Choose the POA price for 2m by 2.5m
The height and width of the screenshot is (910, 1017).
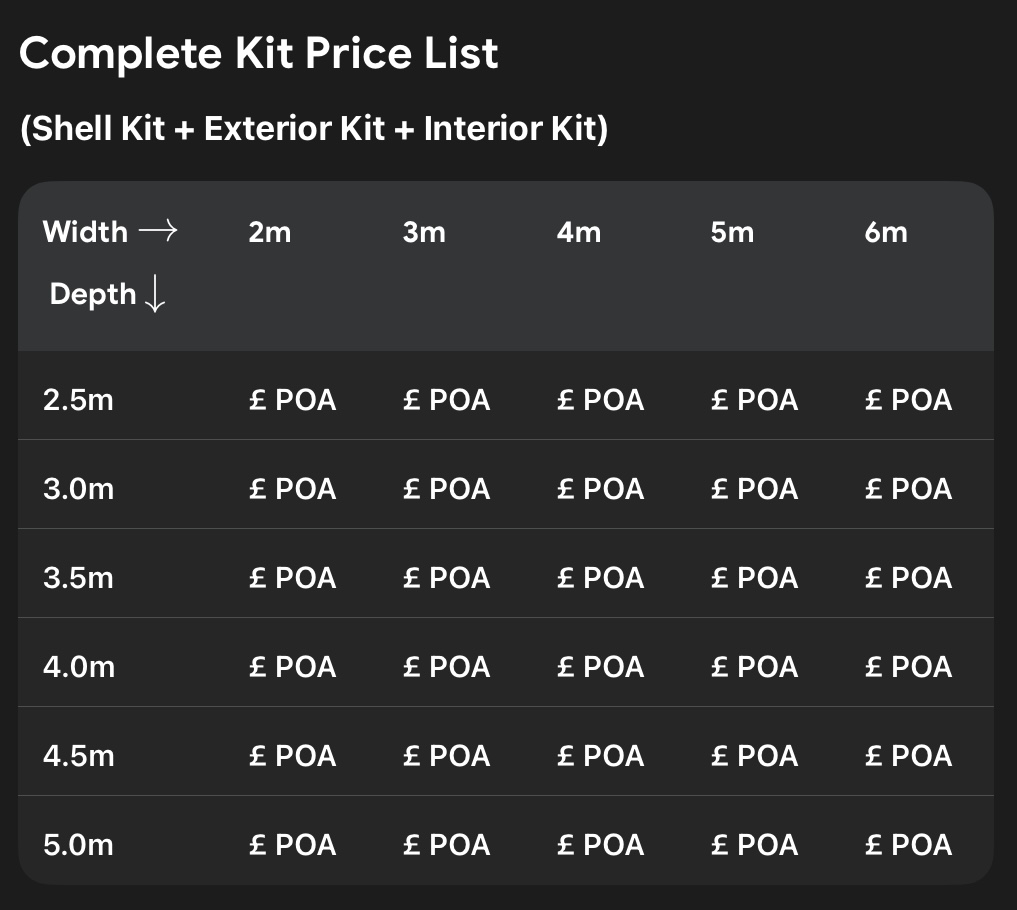click(x=292, y=400)
